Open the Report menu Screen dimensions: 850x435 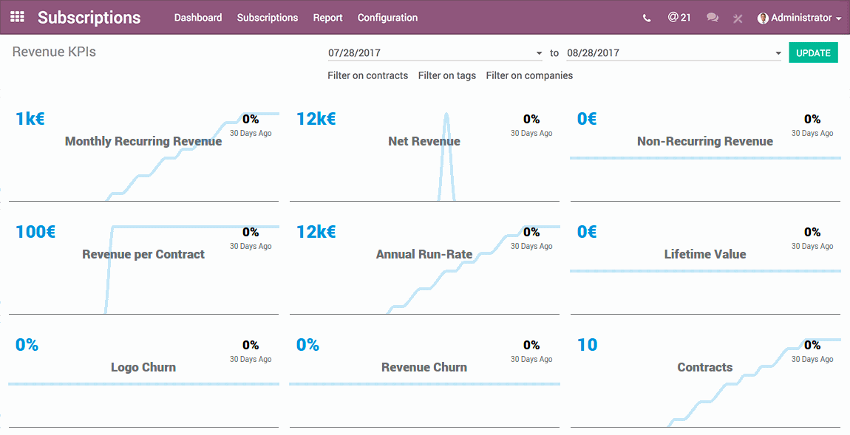327,18
